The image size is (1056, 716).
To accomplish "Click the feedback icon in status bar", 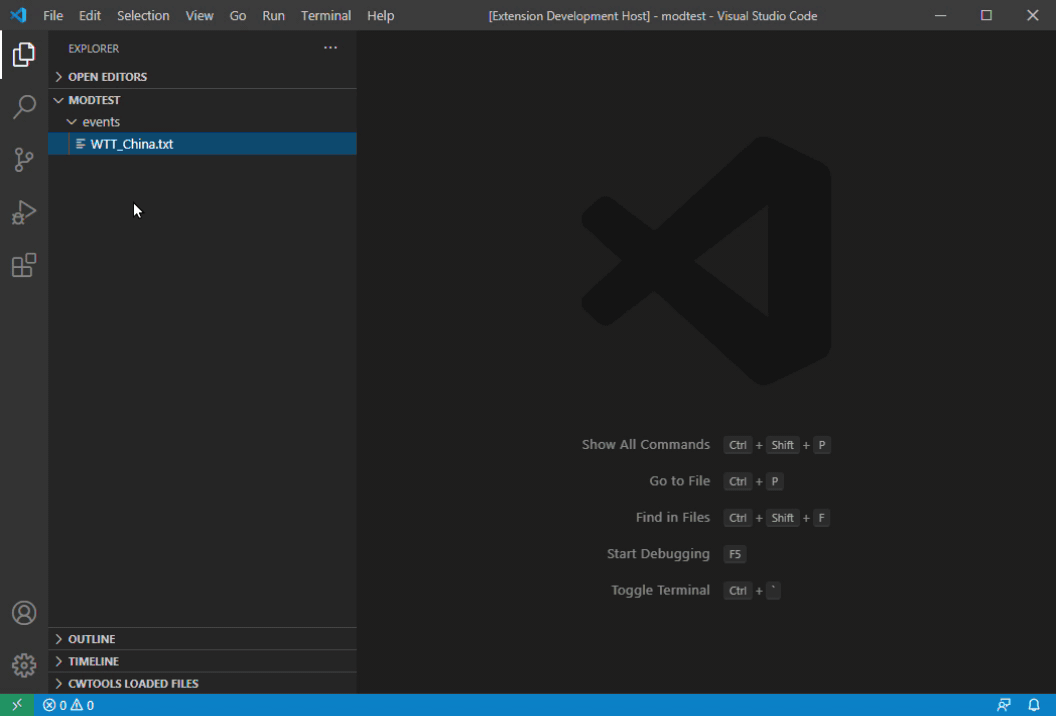I will pos(1003,705).
